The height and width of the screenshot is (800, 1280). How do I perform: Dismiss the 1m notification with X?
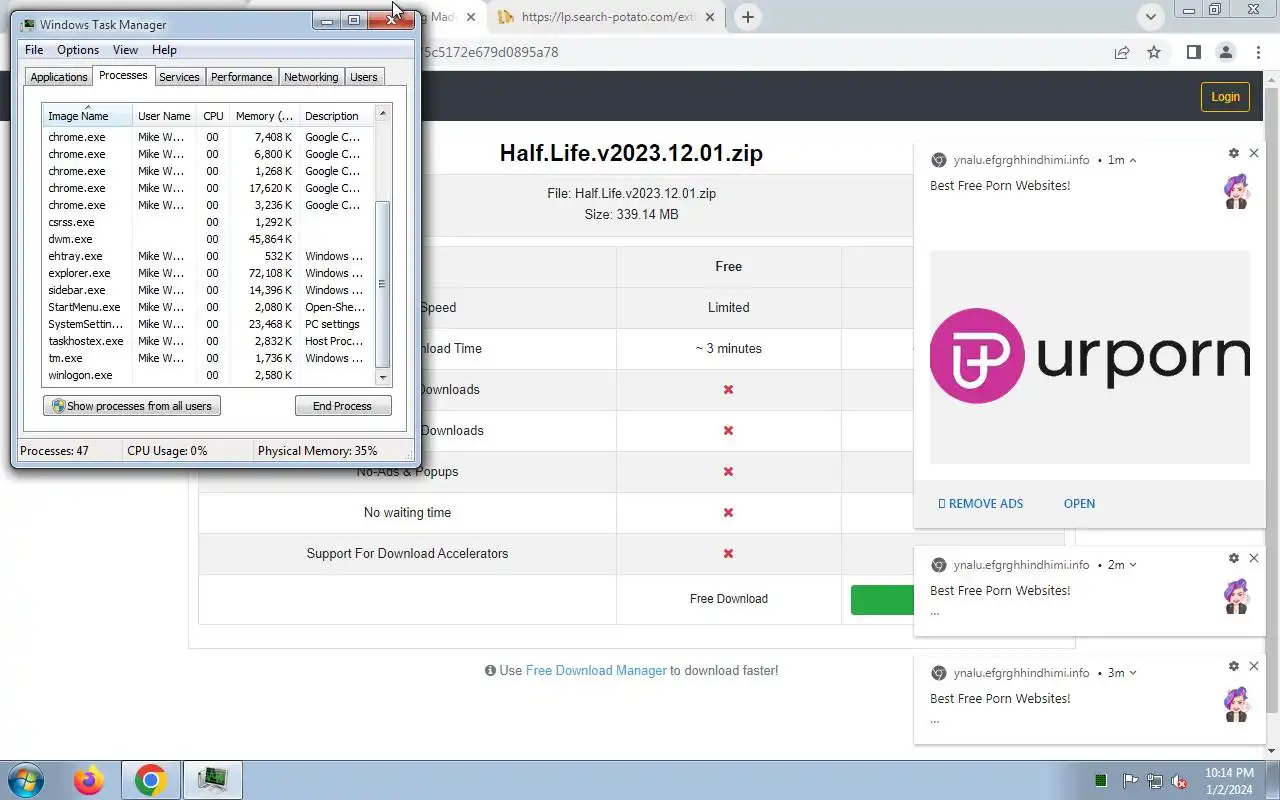tap(1254, 153)
